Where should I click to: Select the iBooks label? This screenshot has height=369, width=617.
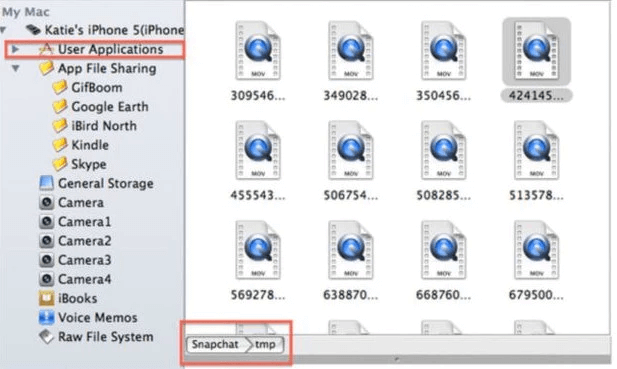(x=78, y=299)
